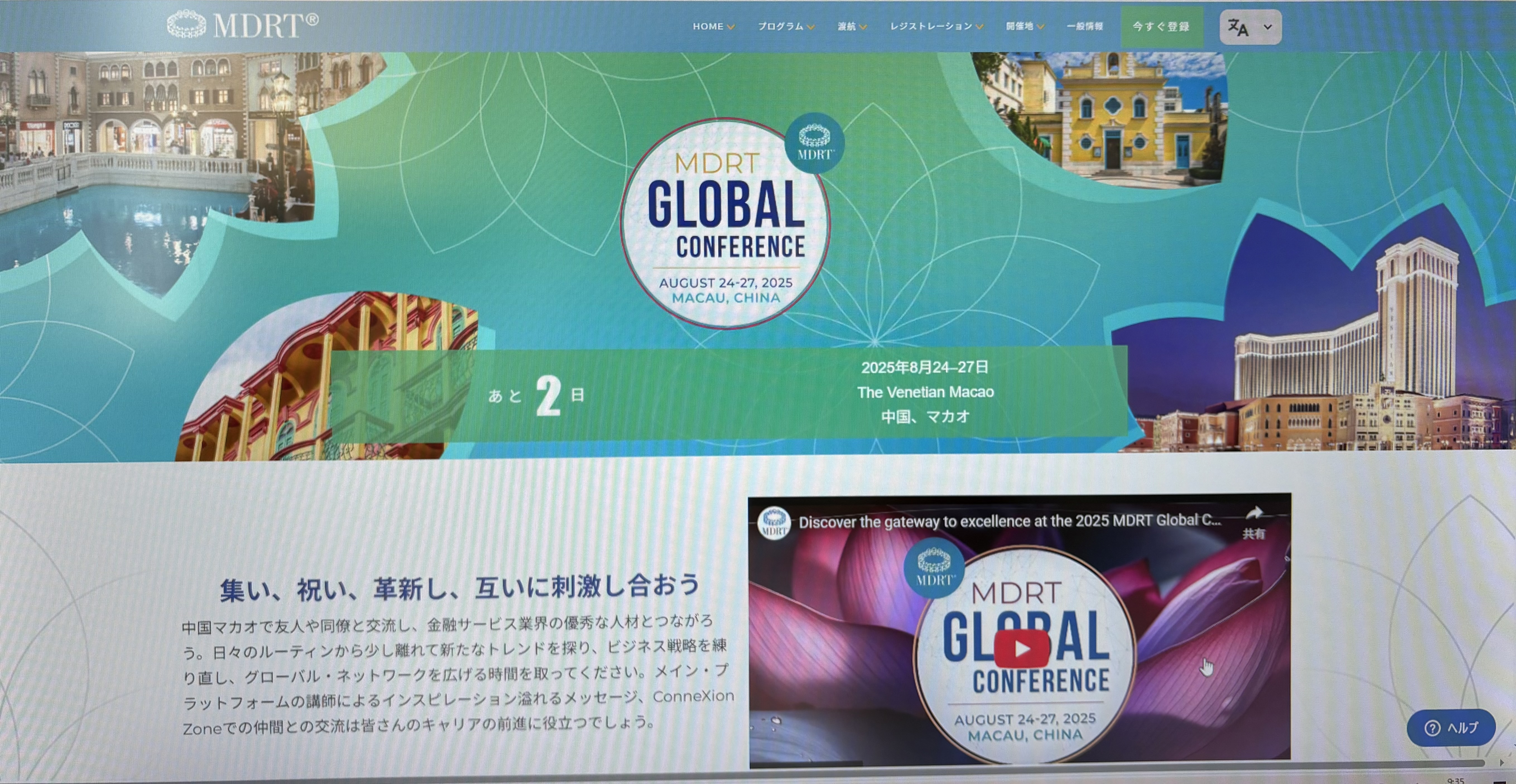This screenshot has height=784, width=1516.
Task: Expand the chevron next to プログラム
Action: (810, 27)
